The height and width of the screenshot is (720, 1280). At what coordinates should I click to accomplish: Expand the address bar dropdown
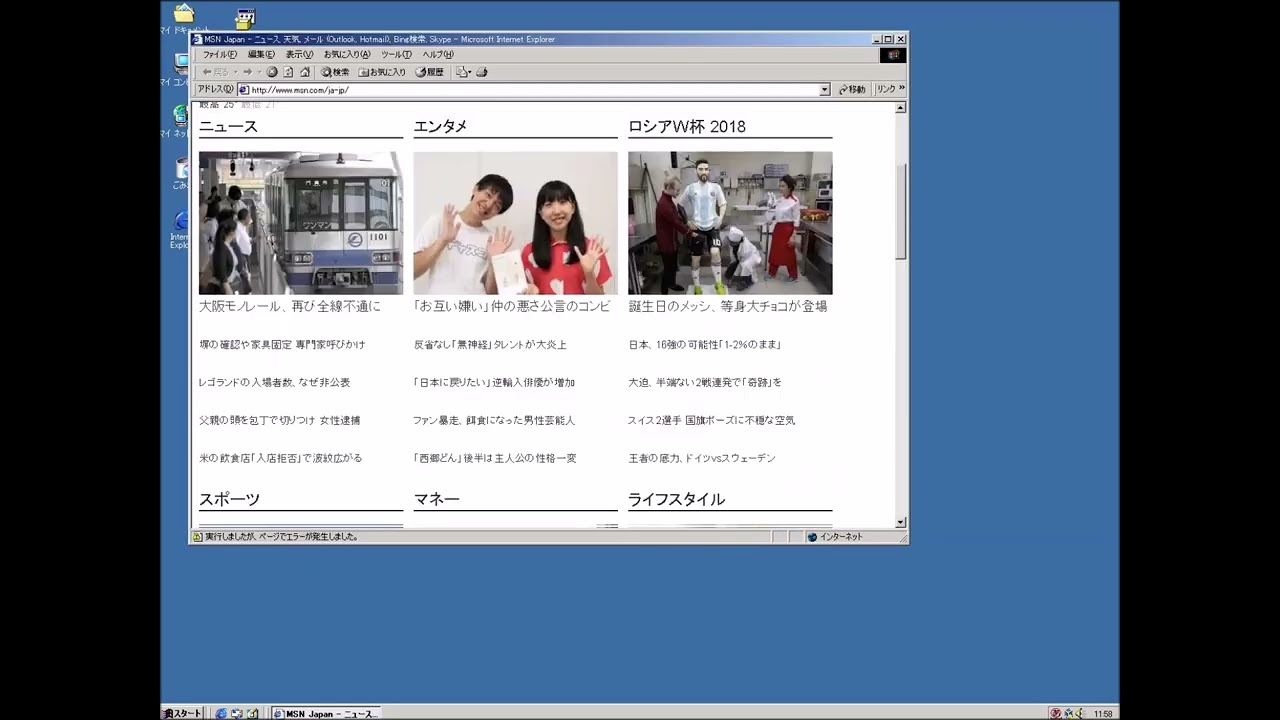(x=825, y=90)
